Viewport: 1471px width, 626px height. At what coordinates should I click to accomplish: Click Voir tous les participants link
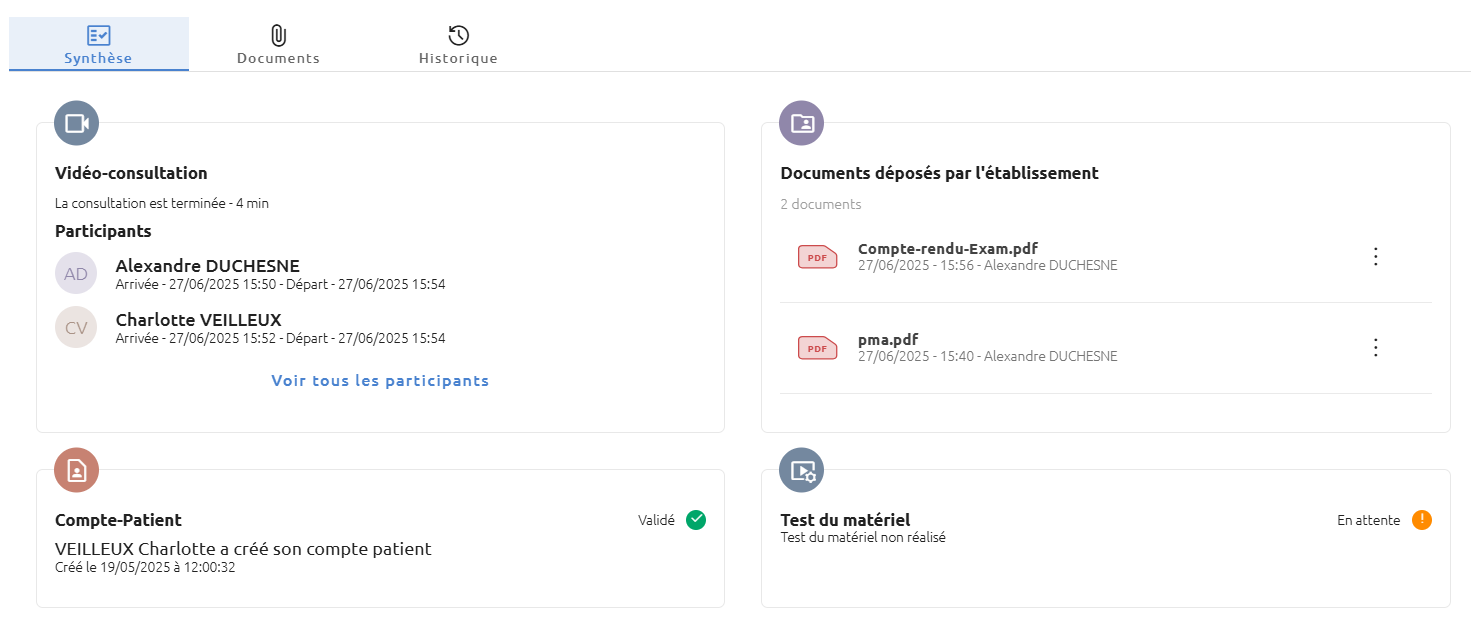(380, 381)
